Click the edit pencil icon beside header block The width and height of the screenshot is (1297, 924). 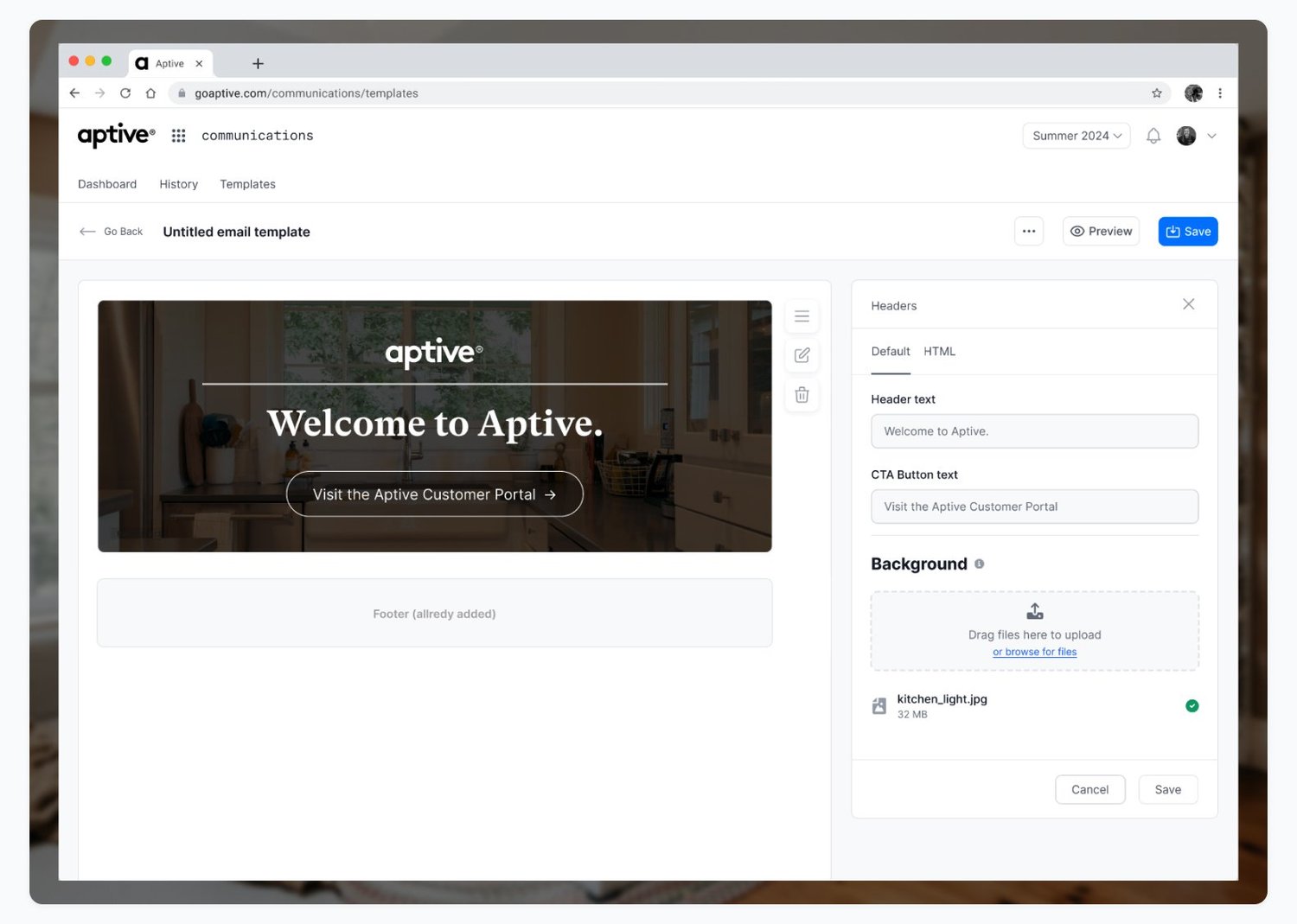point(802,355)
